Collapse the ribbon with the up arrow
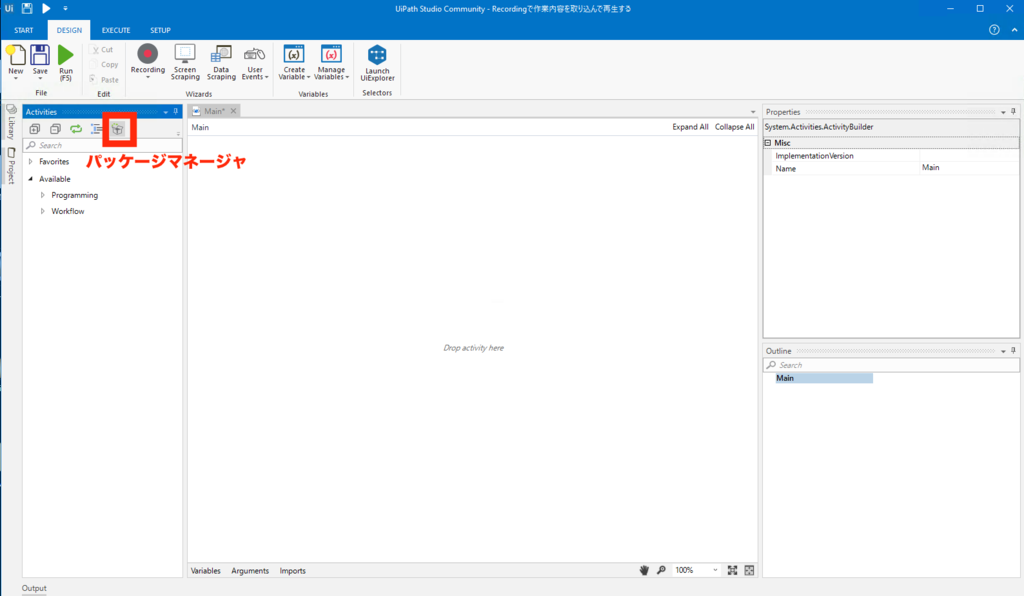This screenshot has width=1024, height=596. click(1014, 30)
